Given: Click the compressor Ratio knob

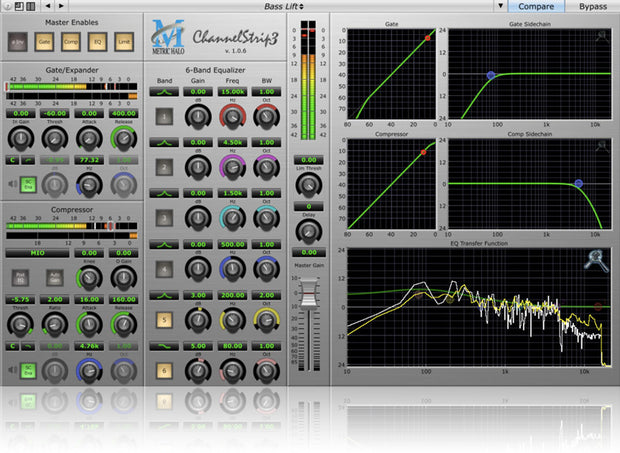Looking at the screenshot, I should pos(55,324).
